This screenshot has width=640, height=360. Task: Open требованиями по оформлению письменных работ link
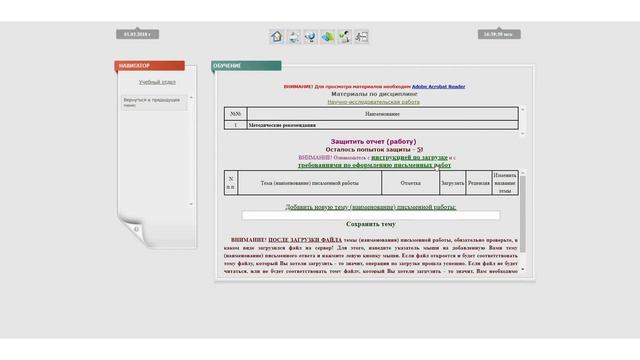pyautogui.click(x=374, y=165)
